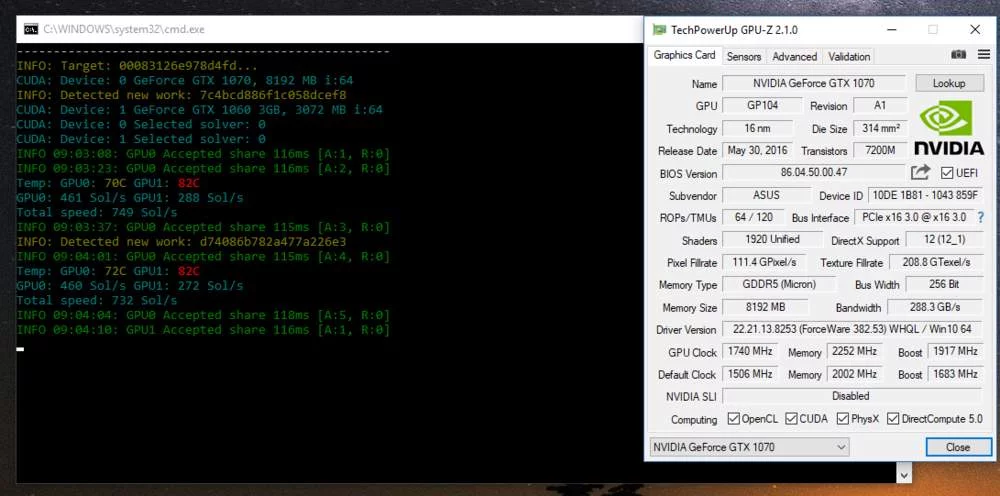Click the line 'Total speed: 732 Sol/s'
1000x496 pixels.
pos(97,300)
